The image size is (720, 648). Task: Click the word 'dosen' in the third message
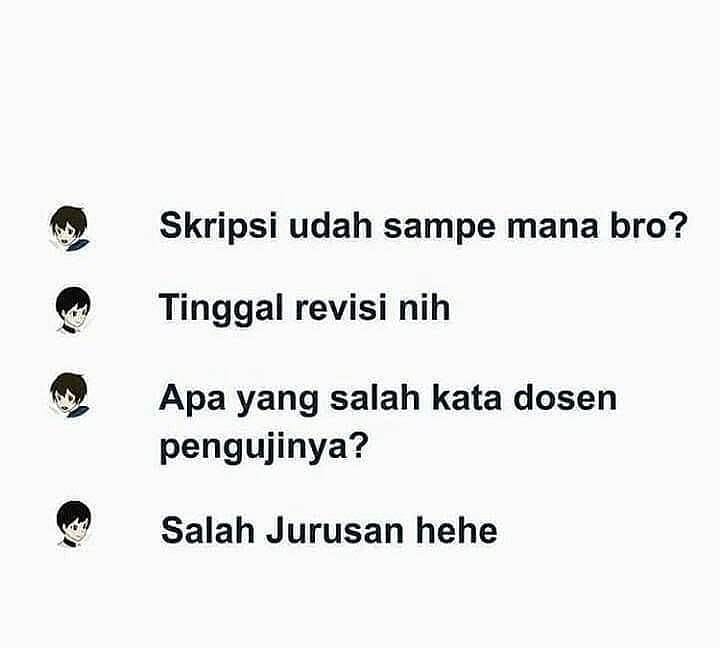(565, 398)
